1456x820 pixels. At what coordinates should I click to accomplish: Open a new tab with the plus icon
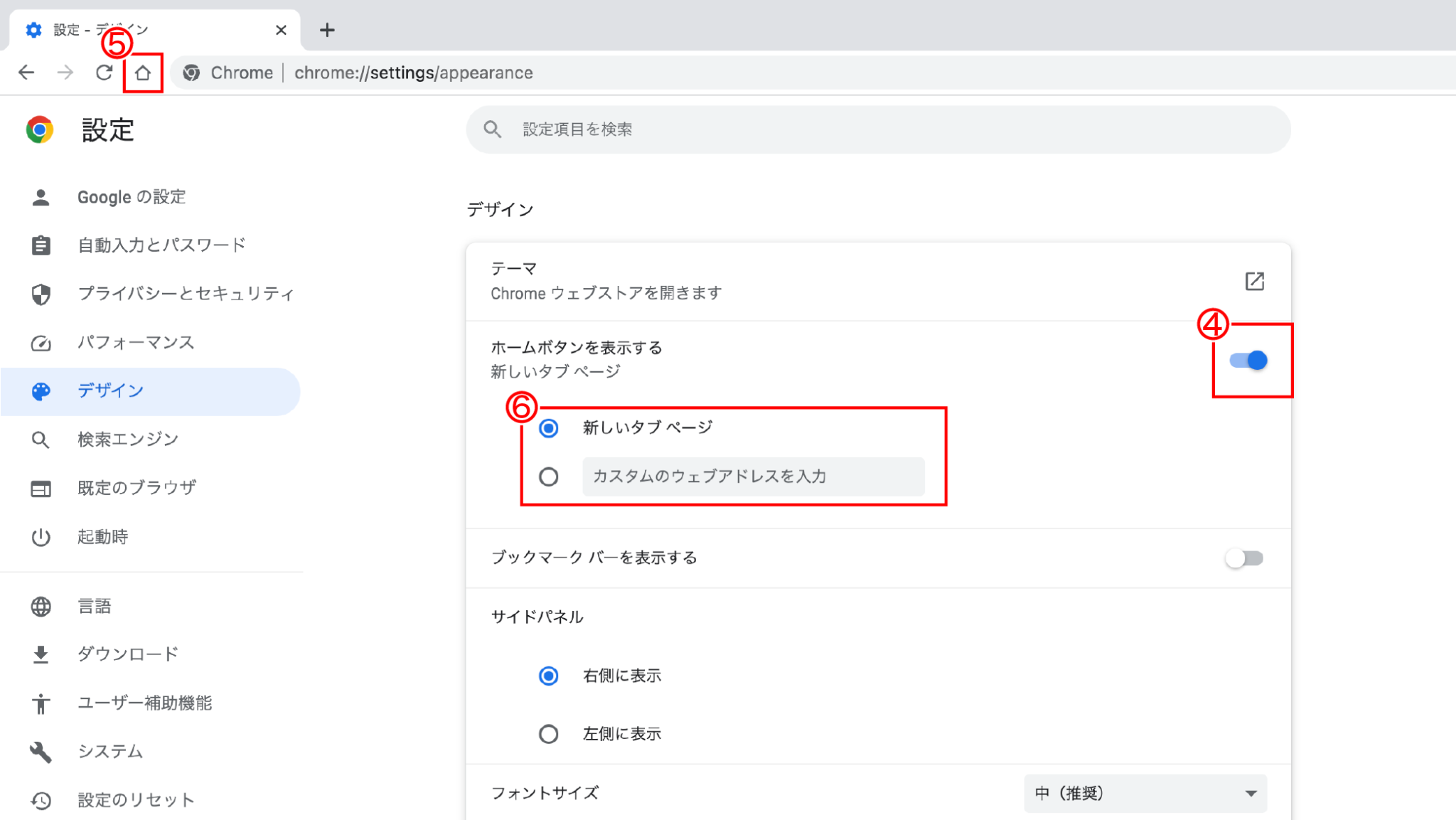pos(327,30)
